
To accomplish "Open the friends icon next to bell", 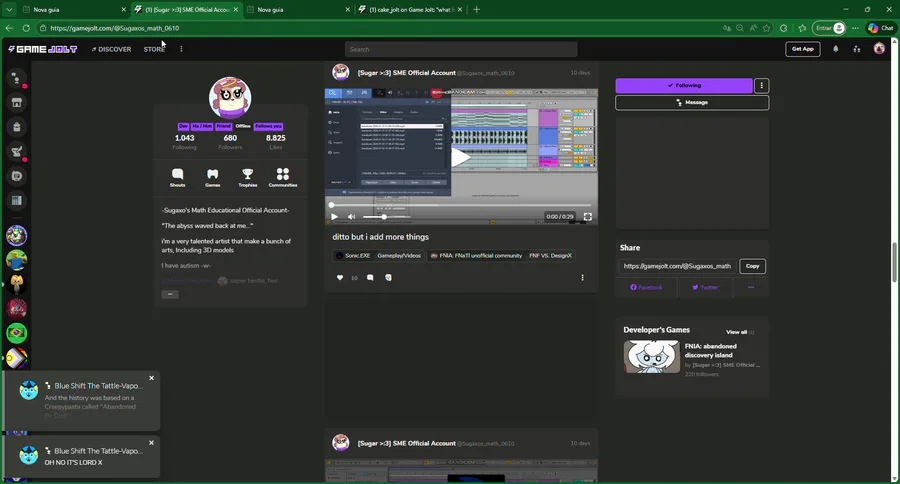I will (x=857, y=49).
